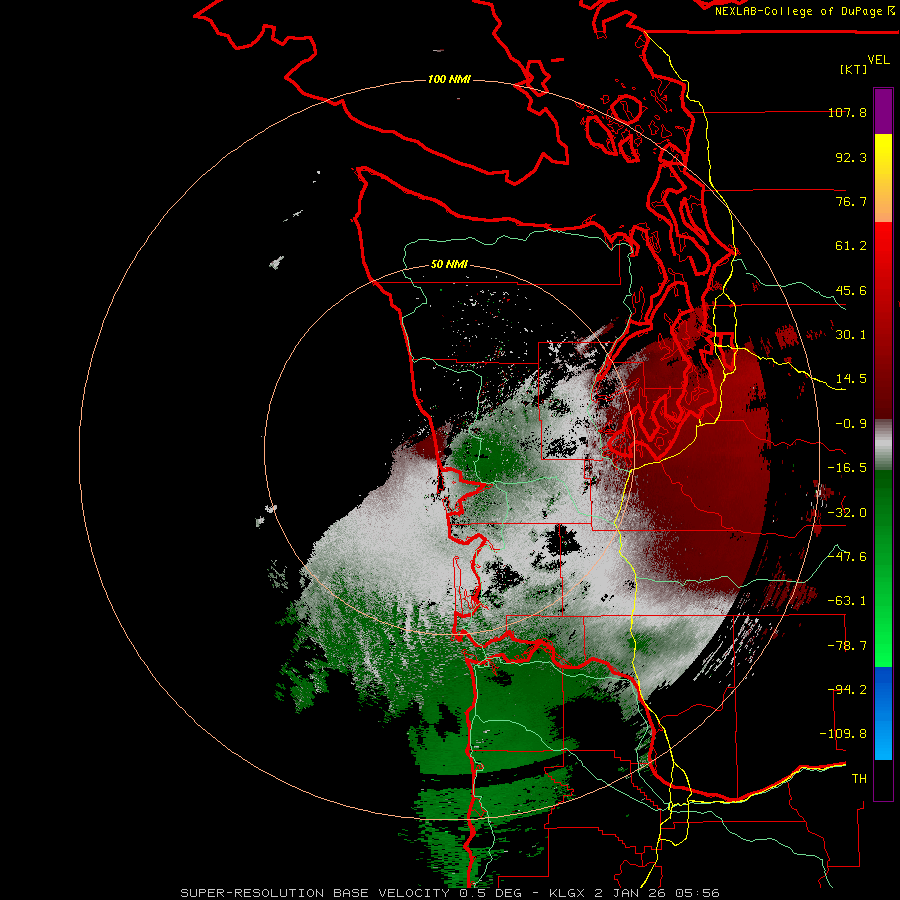Viewport: 900px width, 900px height.
Task: Select the 14.5 legend value
Action: click(851, 379)
